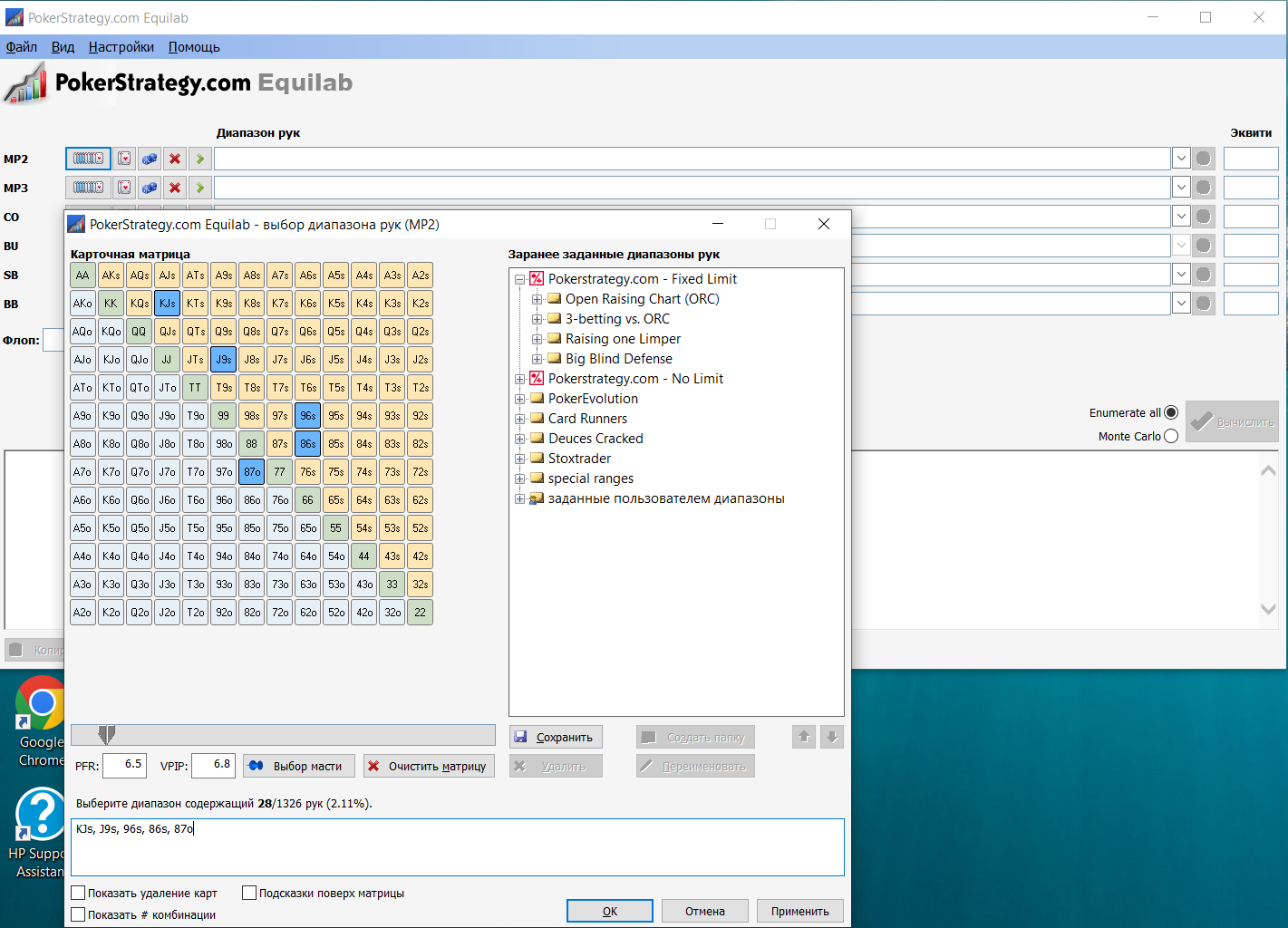The width and height of the screenshot is (1288, 928).
Task: Open the hand range selector for MP2
Action: click(x=88, y=159)
